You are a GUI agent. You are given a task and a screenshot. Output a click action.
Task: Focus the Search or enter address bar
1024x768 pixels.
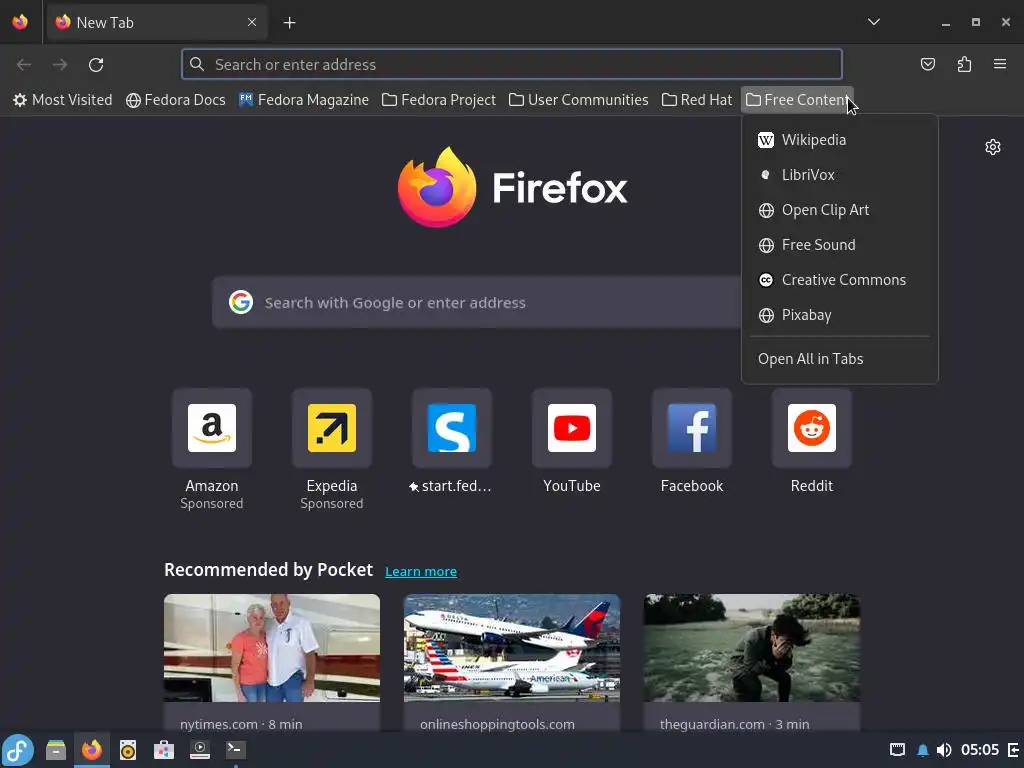tap(512, 65)
